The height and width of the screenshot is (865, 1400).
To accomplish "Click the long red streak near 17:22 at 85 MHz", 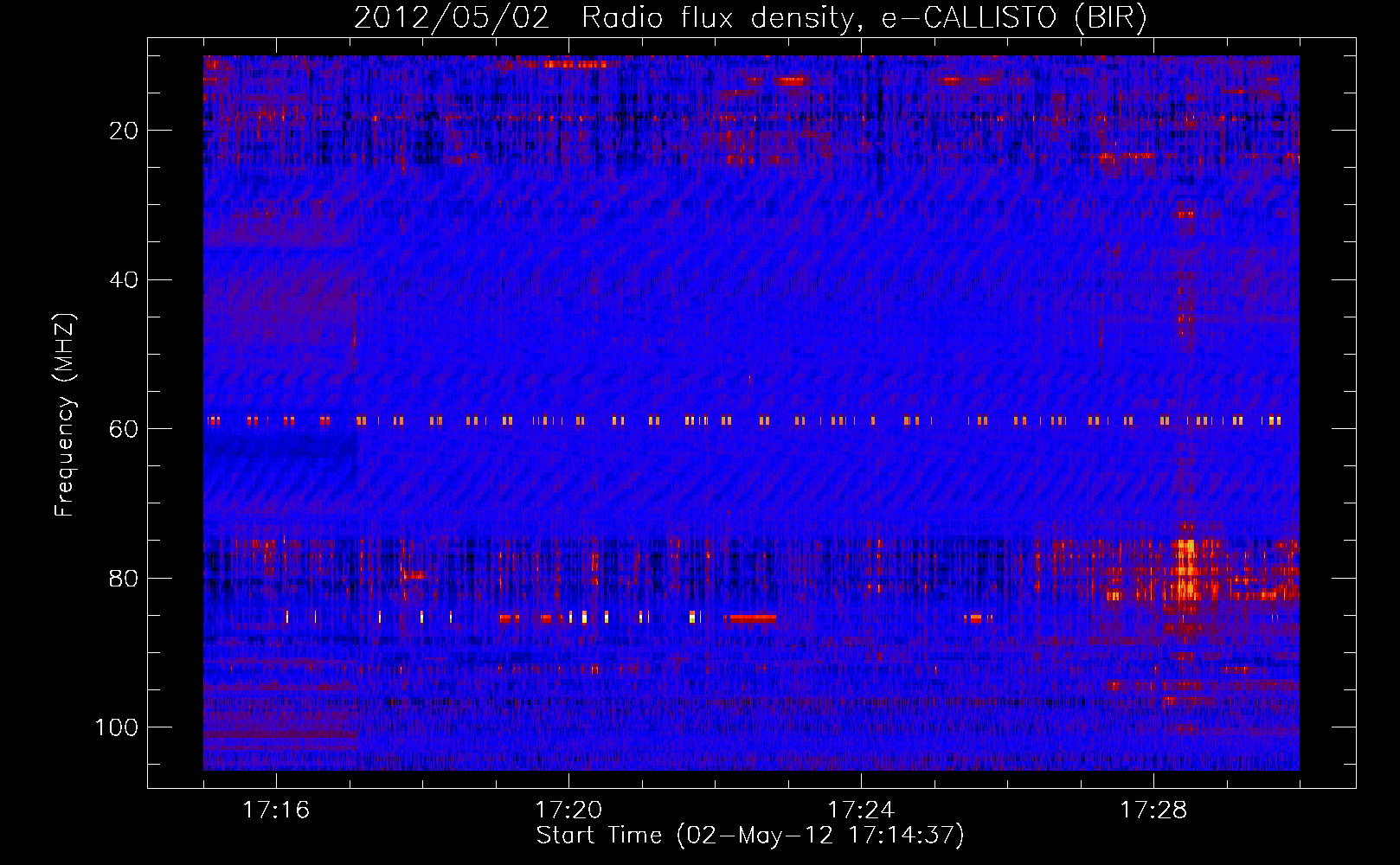I will click(751, 618).
